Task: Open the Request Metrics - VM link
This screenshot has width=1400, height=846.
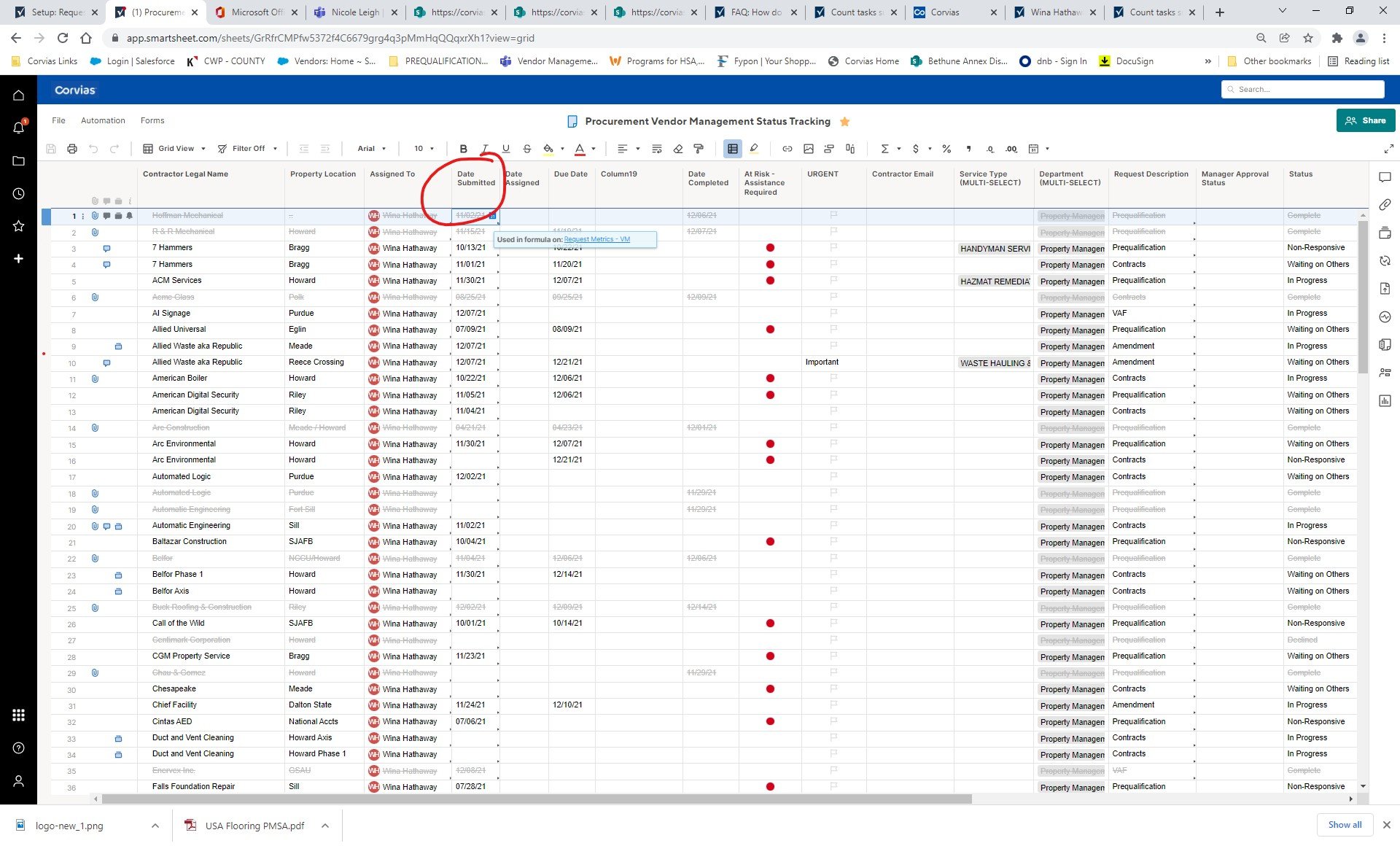Action: coord(596,239)
